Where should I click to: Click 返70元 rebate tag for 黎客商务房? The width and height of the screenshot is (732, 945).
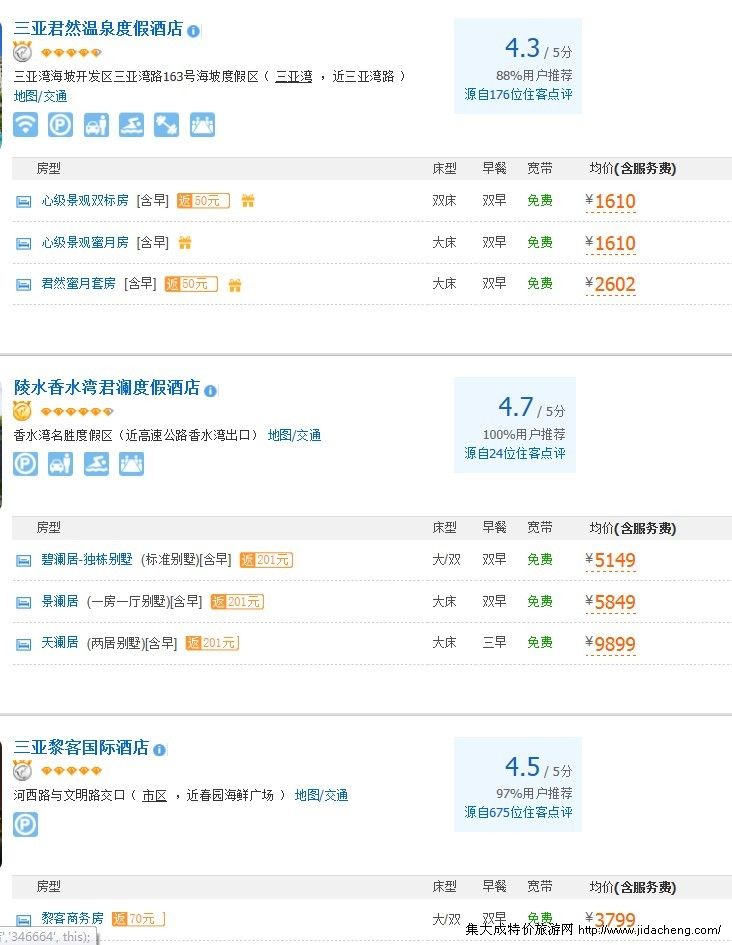(x=138, y=918)
